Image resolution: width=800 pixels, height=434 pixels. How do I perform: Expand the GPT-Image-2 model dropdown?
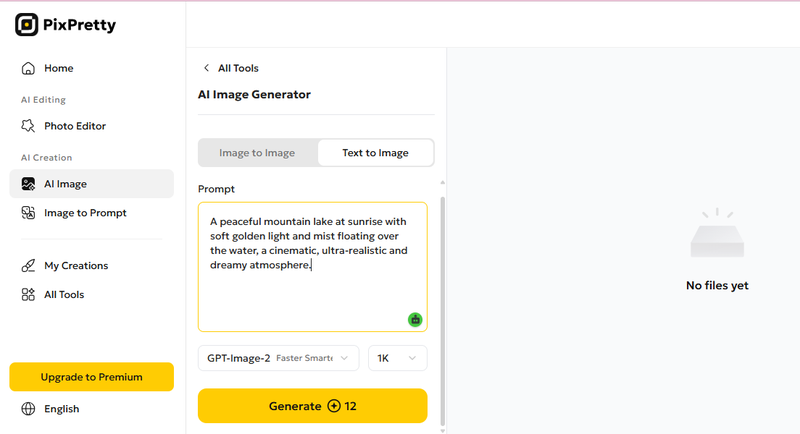(x=279, y=358)
